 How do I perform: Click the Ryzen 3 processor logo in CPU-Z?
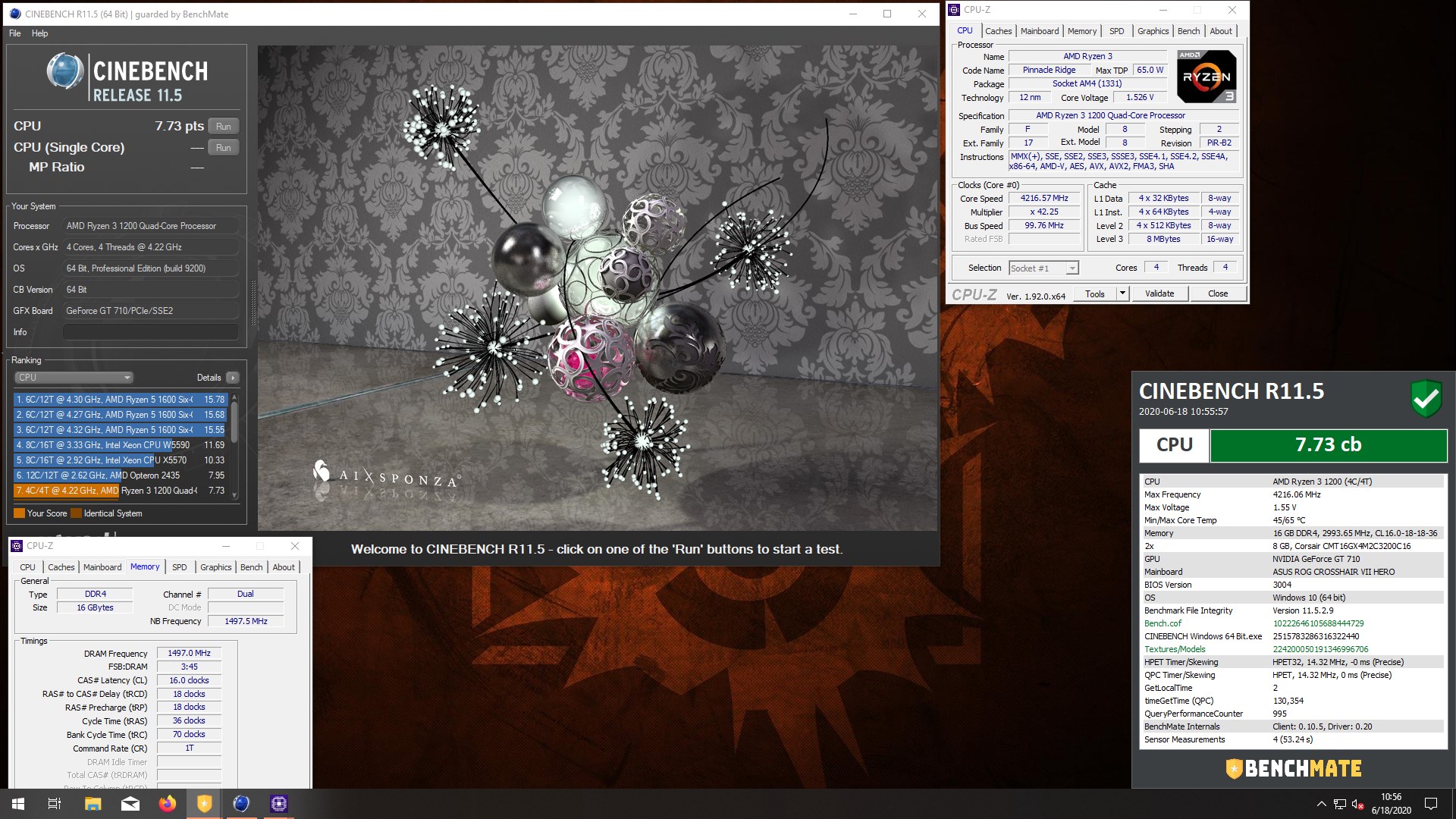click(1207, 77)
